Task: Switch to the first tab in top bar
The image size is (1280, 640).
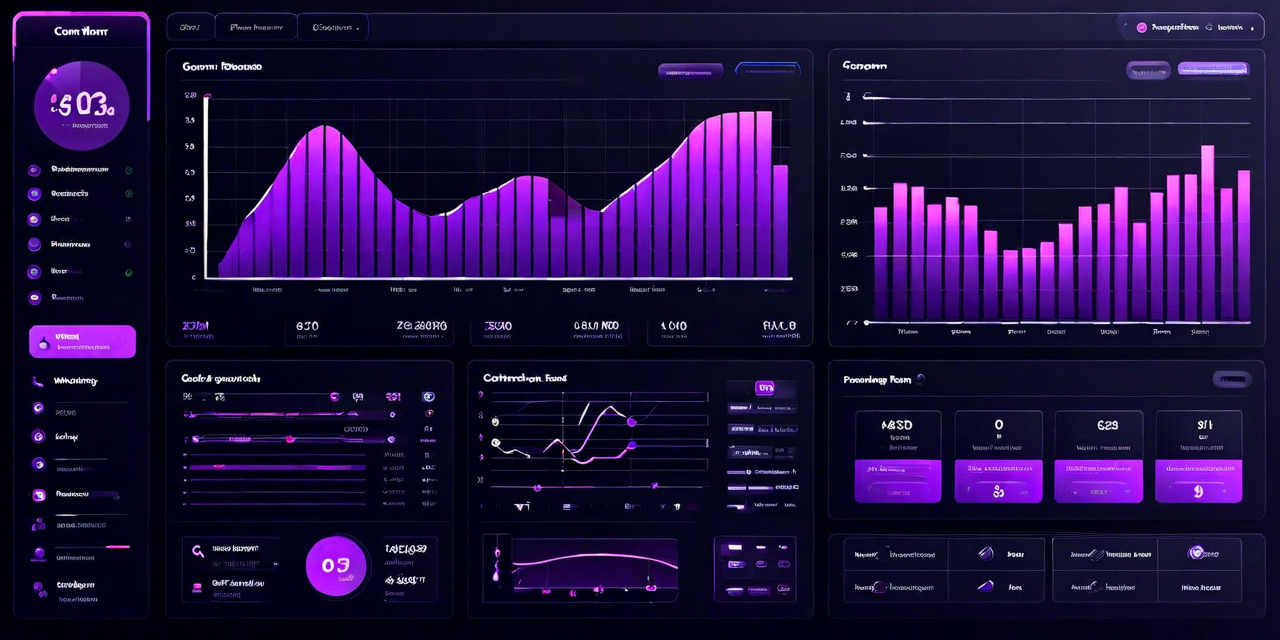Action: point(189,27)
